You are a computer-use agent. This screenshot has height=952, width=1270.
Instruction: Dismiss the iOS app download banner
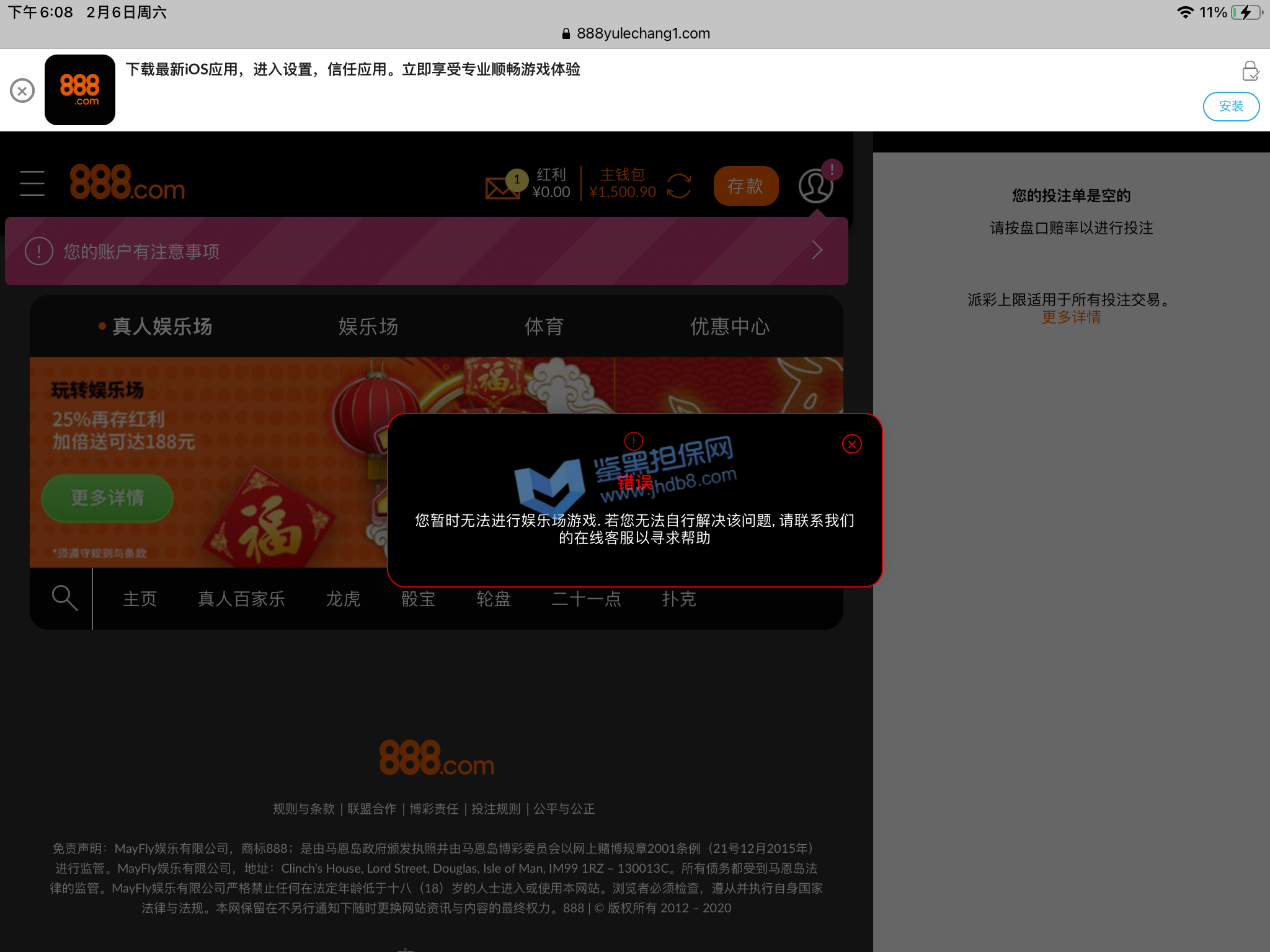[x=22, y=91]
